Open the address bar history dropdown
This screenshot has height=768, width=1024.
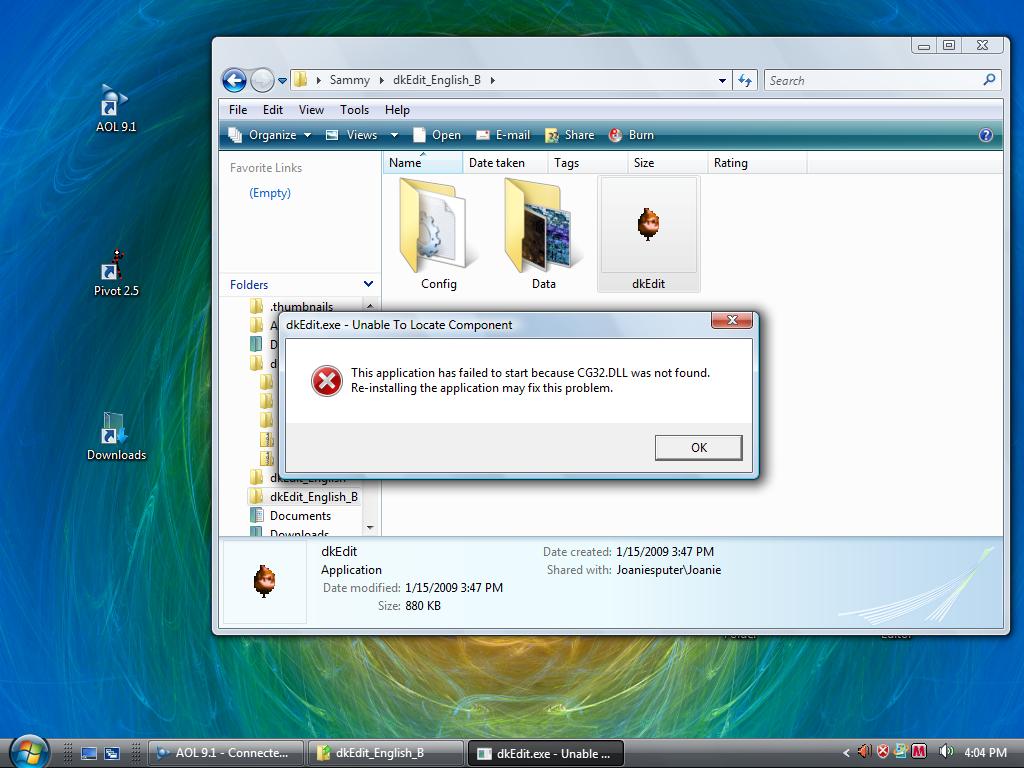(722, 80)
